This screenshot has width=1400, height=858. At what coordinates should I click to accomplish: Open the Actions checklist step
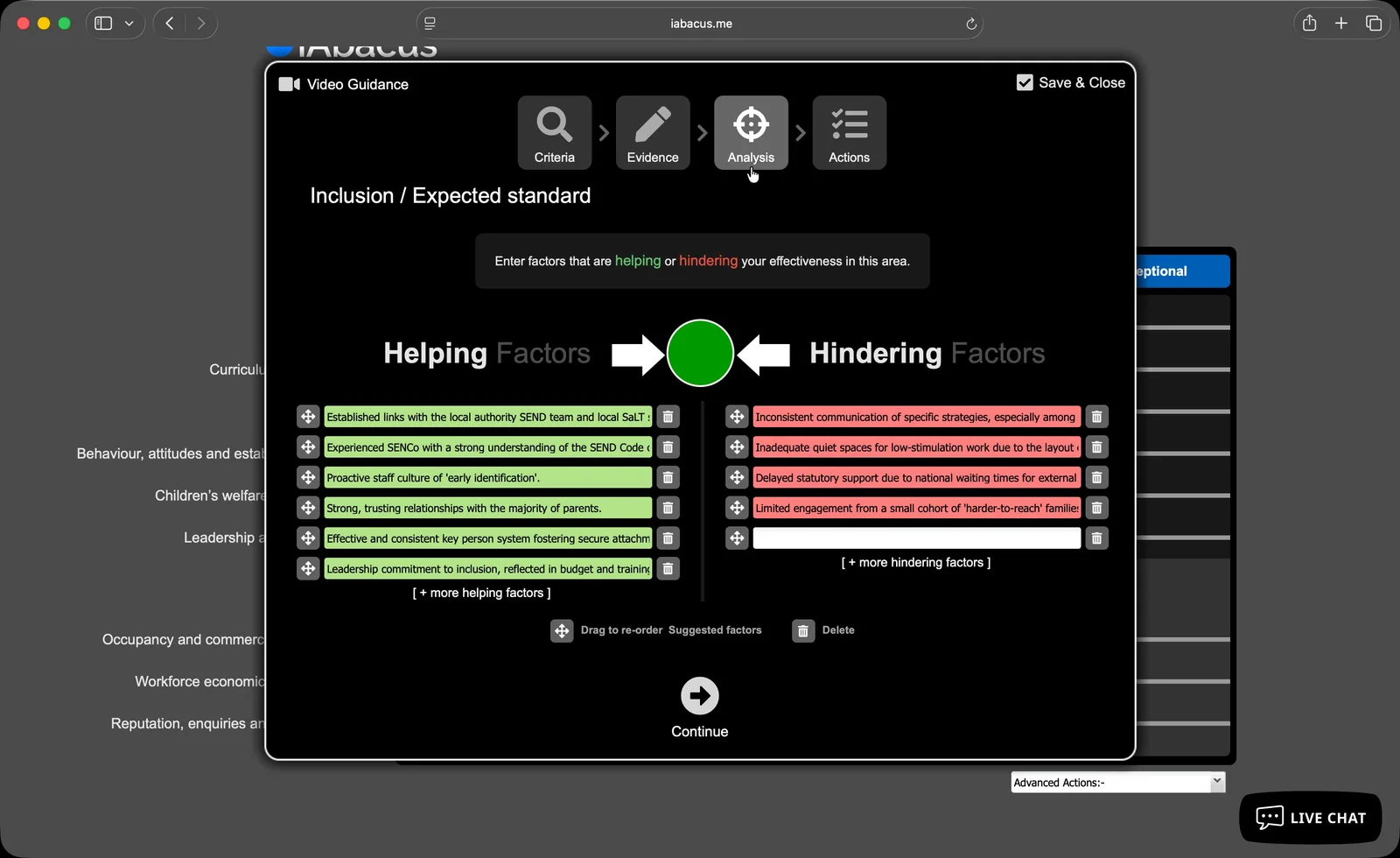[x=849, y=133]
